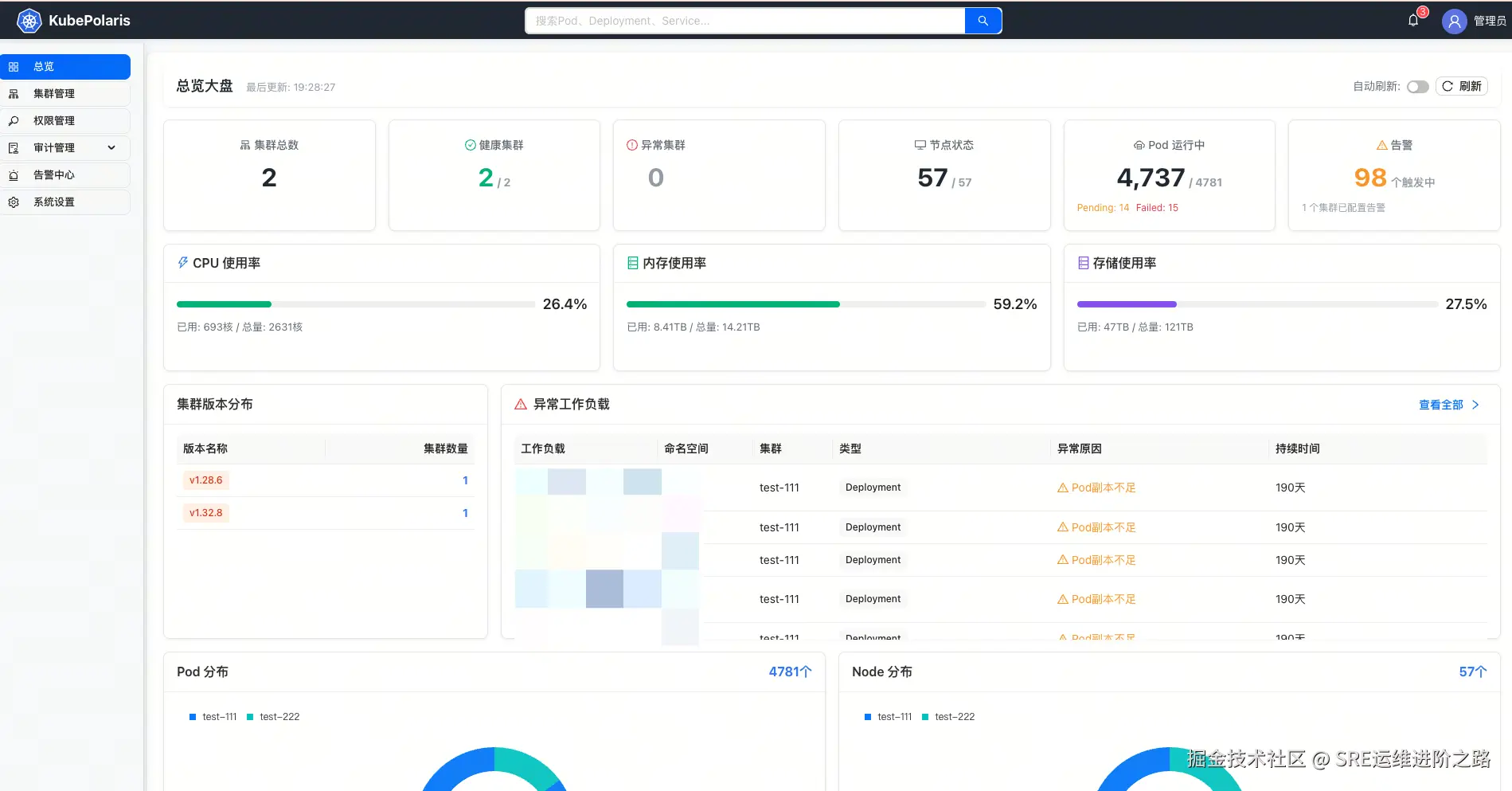Click the warning triangle on 告警 card
Viewport: 1512px width, 791px height.
[1381, 145]
